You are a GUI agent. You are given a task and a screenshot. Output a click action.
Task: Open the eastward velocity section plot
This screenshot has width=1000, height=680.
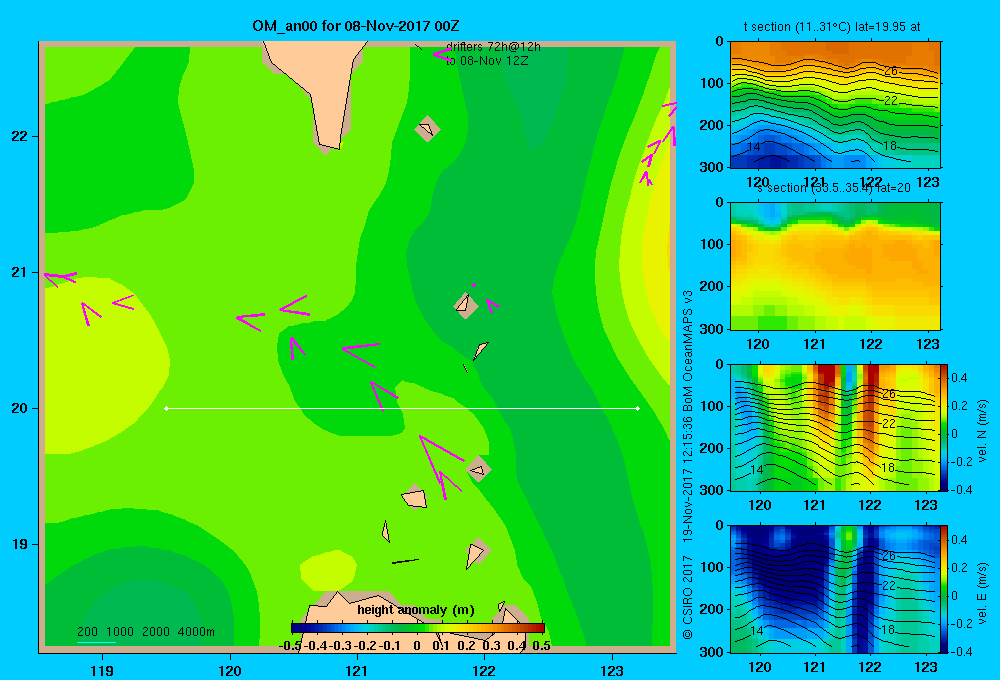[835, 589]
